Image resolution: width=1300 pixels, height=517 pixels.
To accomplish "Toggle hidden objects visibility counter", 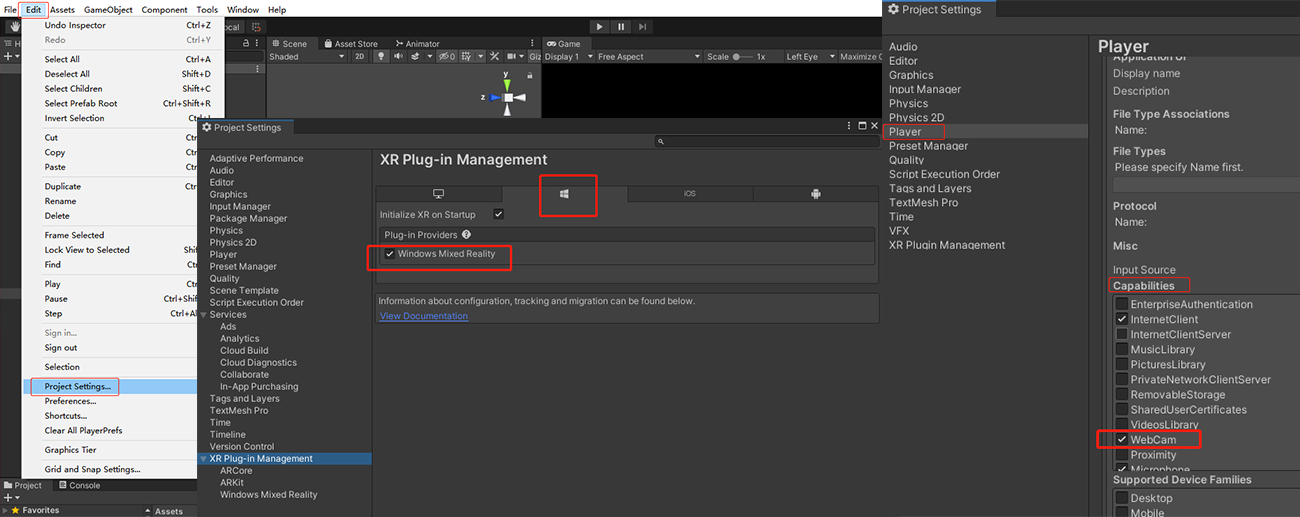I will tap(446, 57).
